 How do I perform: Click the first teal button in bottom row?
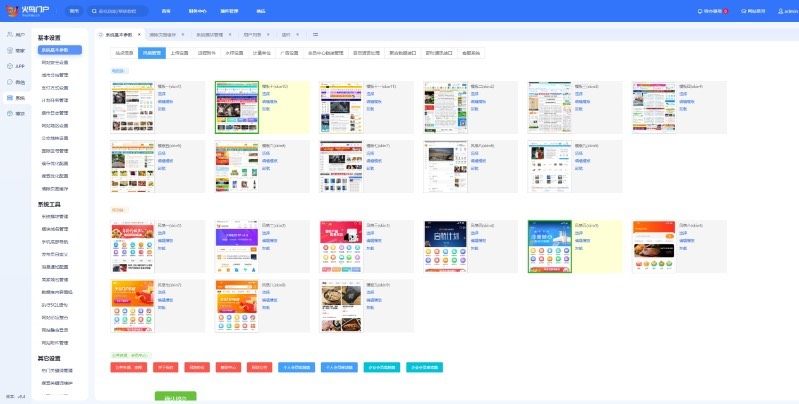(x=382, y=367)
